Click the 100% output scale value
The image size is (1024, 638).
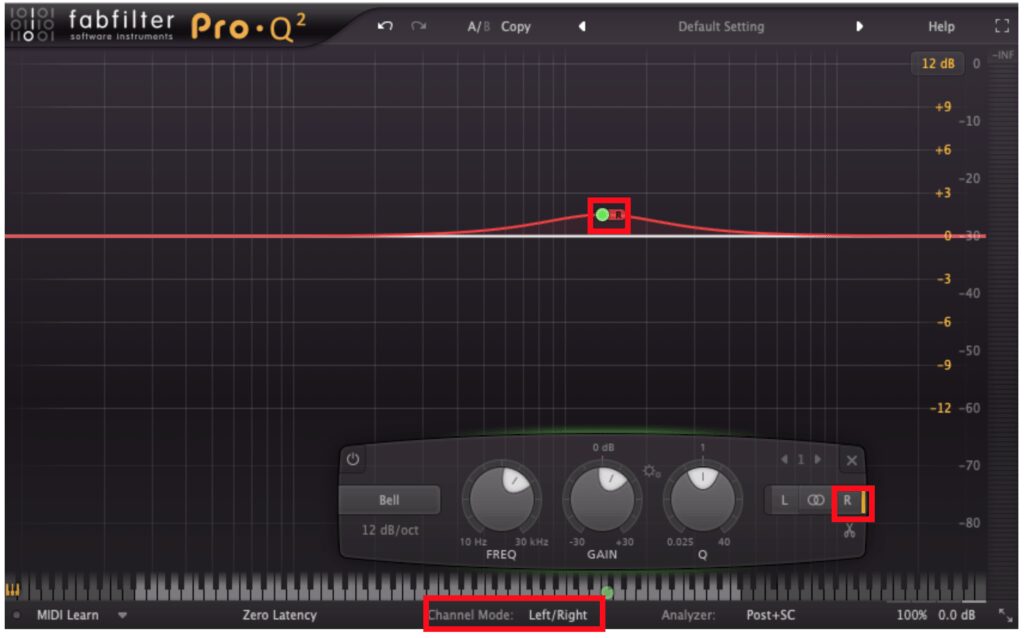click(x=911, y=615)
